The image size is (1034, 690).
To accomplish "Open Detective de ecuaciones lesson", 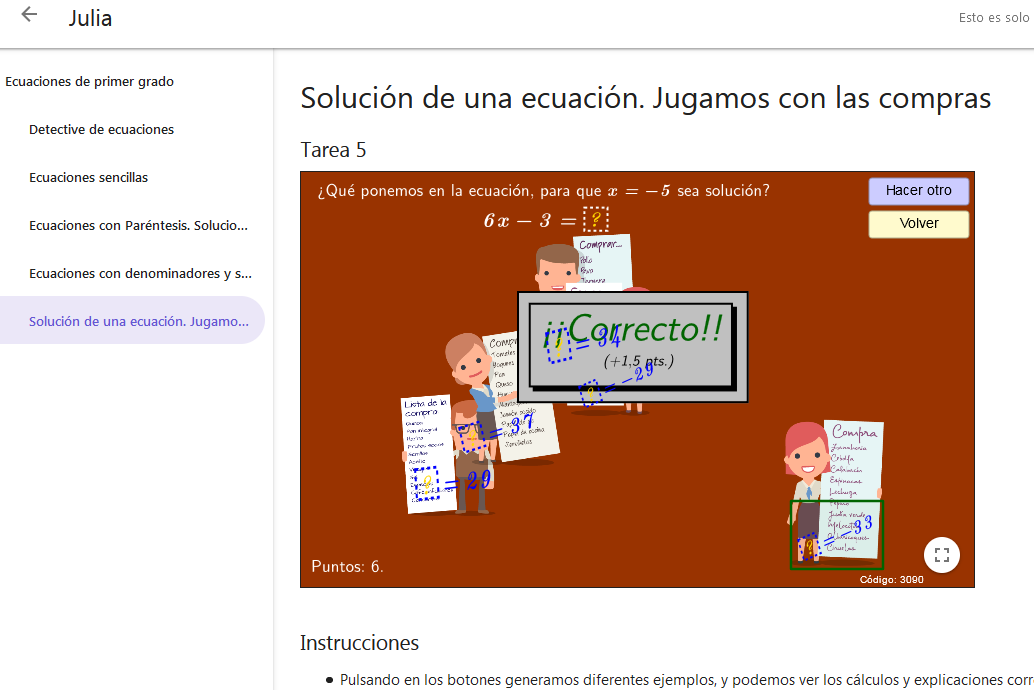I will click(102, 129).
